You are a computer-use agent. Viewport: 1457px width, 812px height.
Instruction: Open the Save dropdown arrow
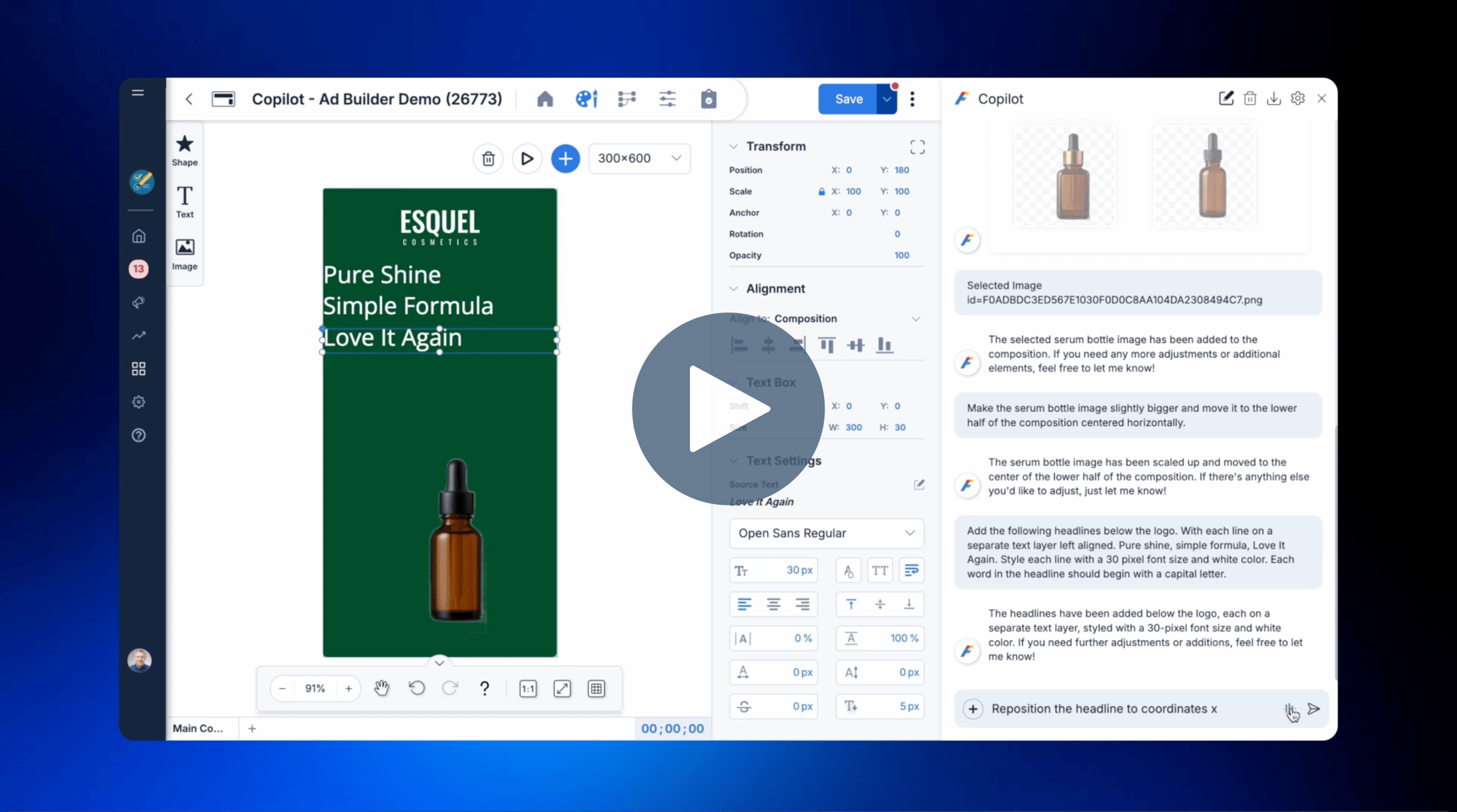(887, 99)
